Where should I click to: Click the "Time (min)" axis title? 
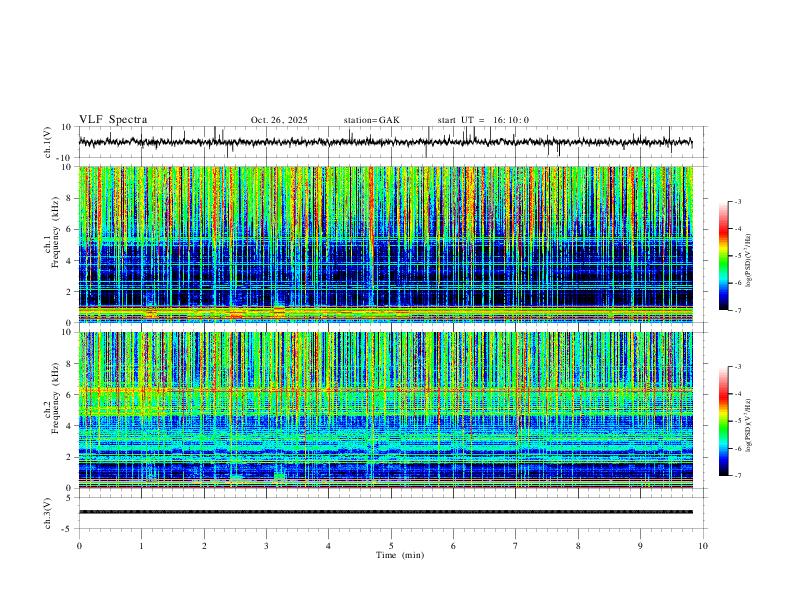tap(400, 555)
